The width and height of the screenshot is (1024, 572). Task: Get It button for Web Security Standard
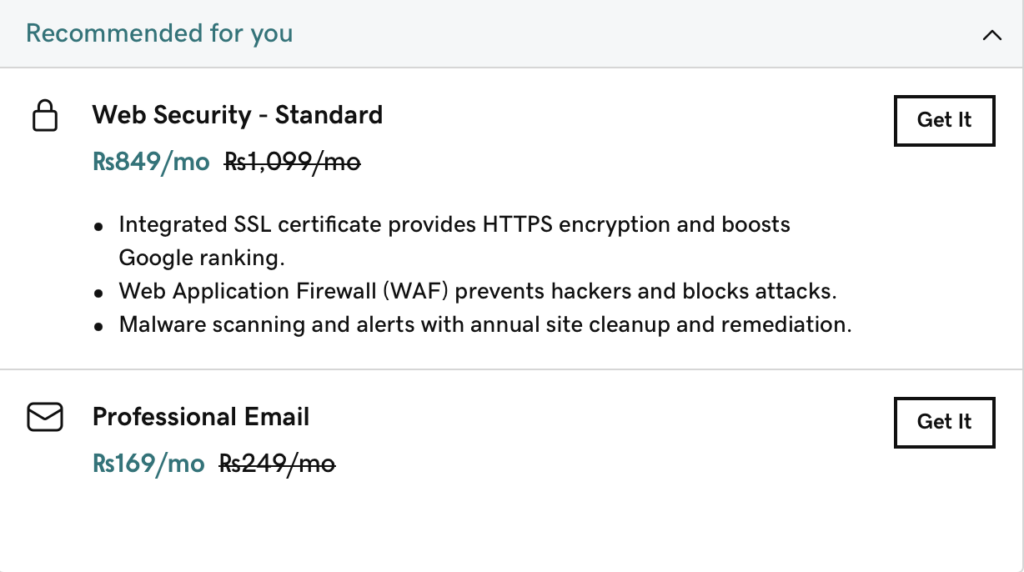944,121
